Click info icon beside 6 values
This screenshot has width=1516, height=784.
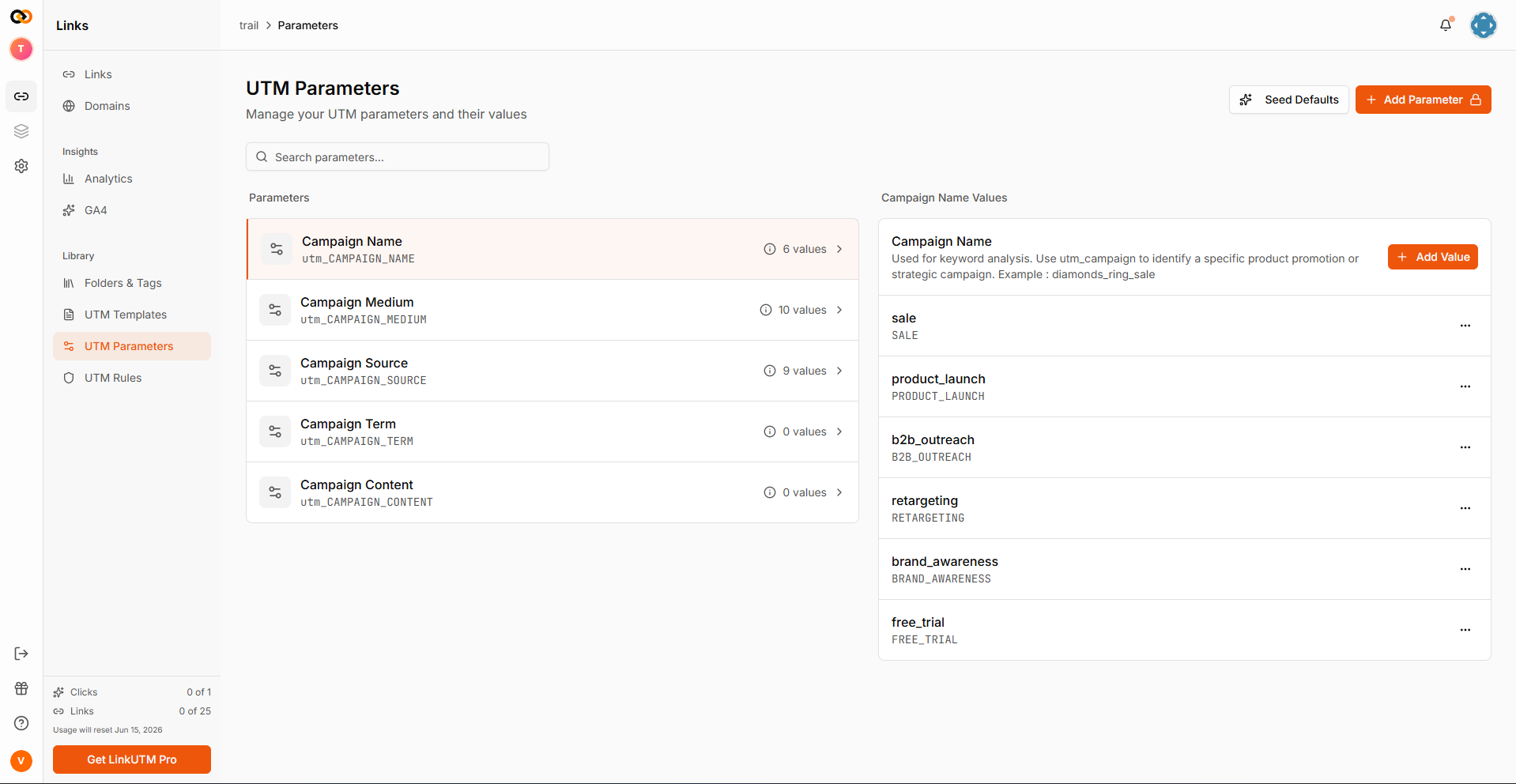770,249
